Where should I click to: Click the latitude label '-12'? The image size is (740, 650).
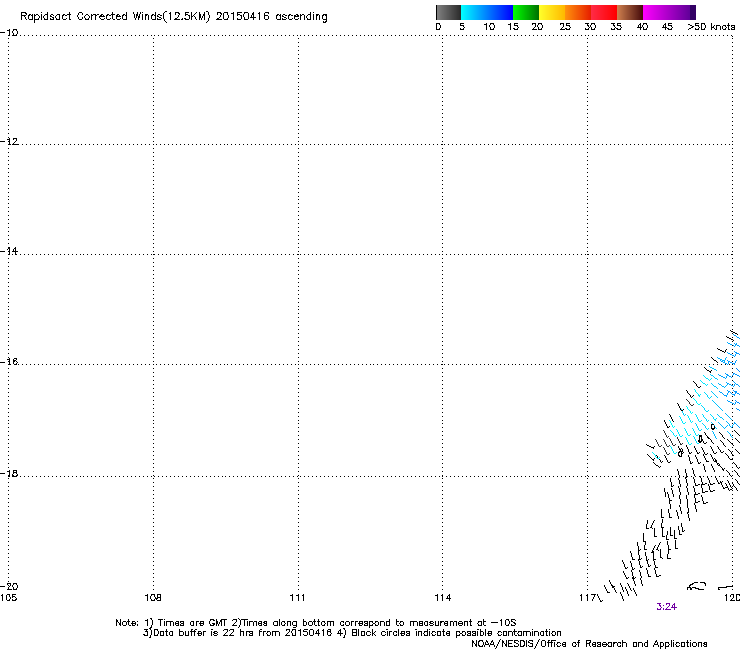pos(9,142)
